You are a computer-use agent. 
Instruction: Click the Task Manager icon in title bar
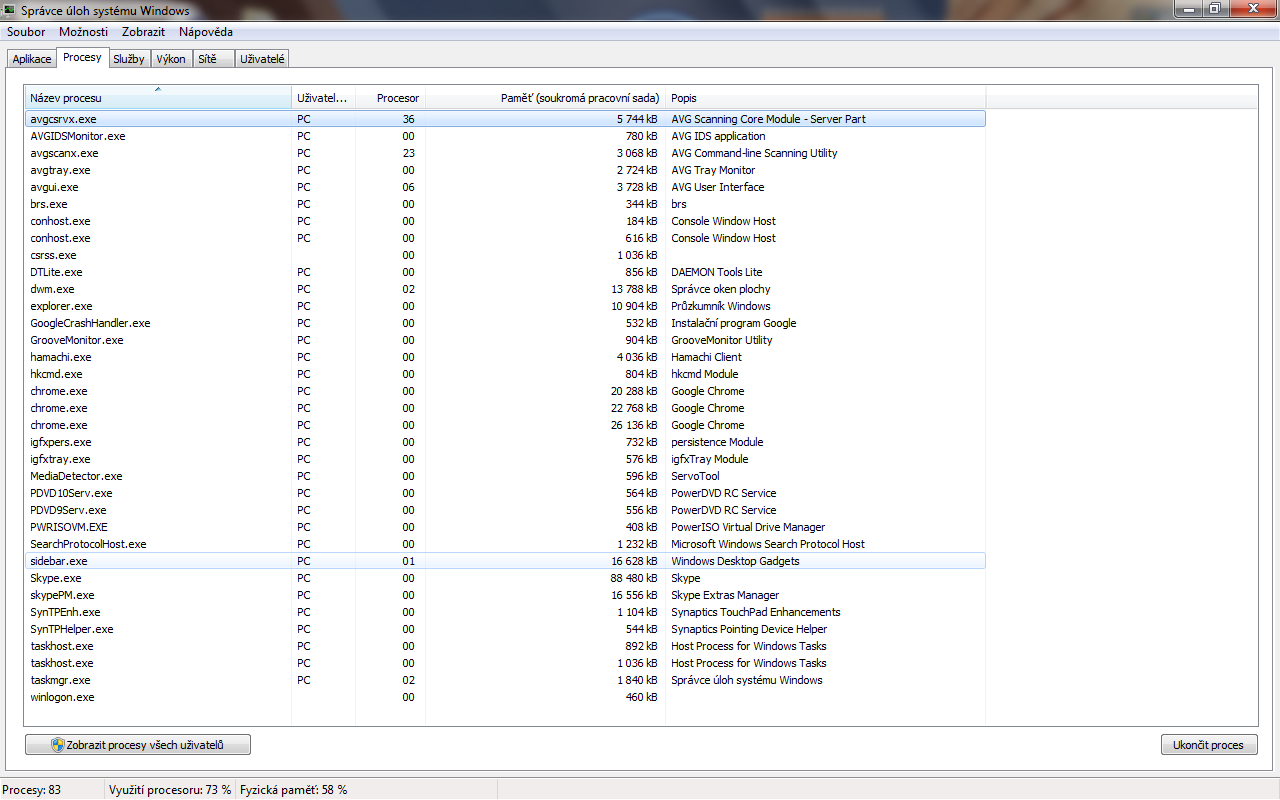pyautogui.click(x=10, y=10)
